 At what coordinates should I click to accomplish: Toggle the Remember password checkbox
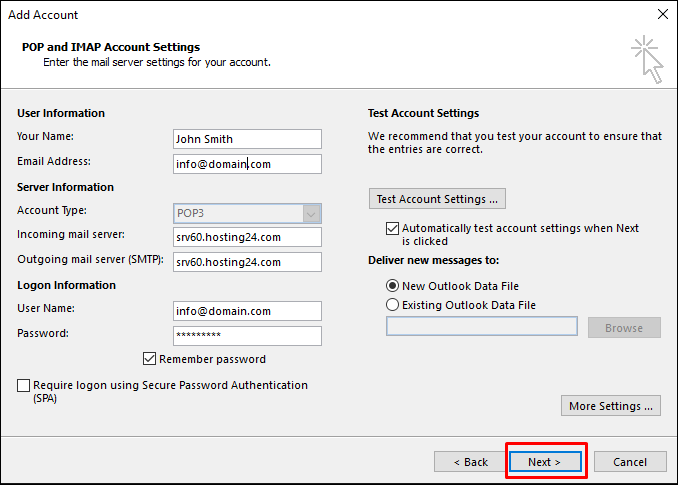click(150, 359)
